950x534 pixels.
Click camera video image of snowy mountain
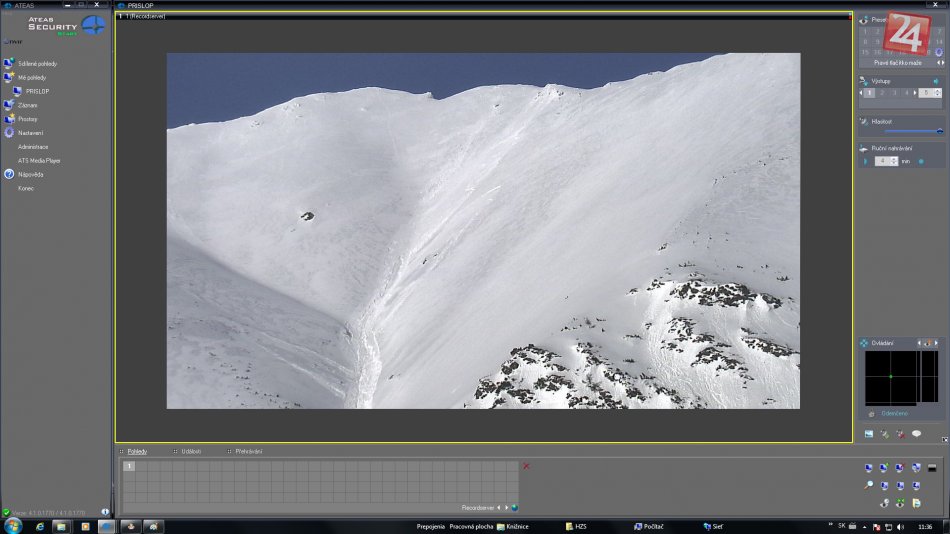tap(483, 230)
